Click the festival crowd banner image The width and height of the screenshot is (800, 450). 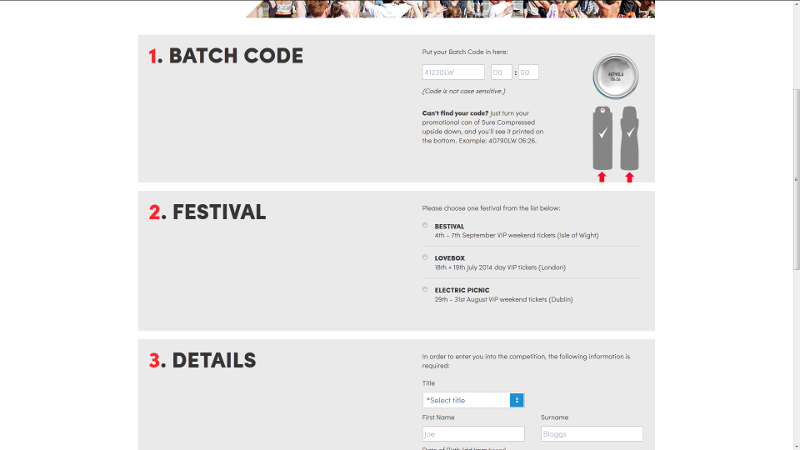coord(450,9)
